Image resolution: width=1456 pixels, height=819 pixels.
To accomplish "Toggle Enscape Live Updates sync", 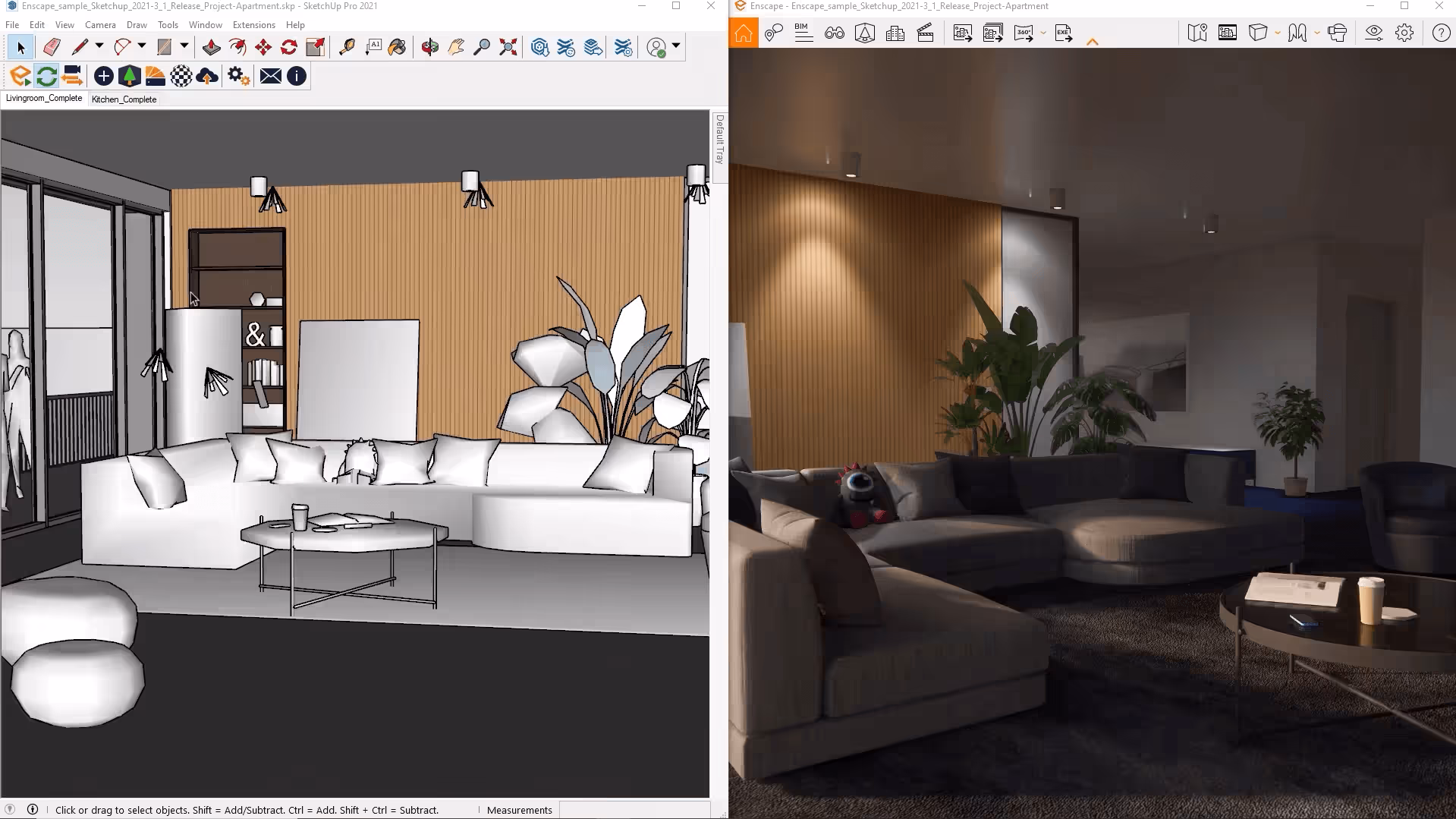I will coord(46,76).
